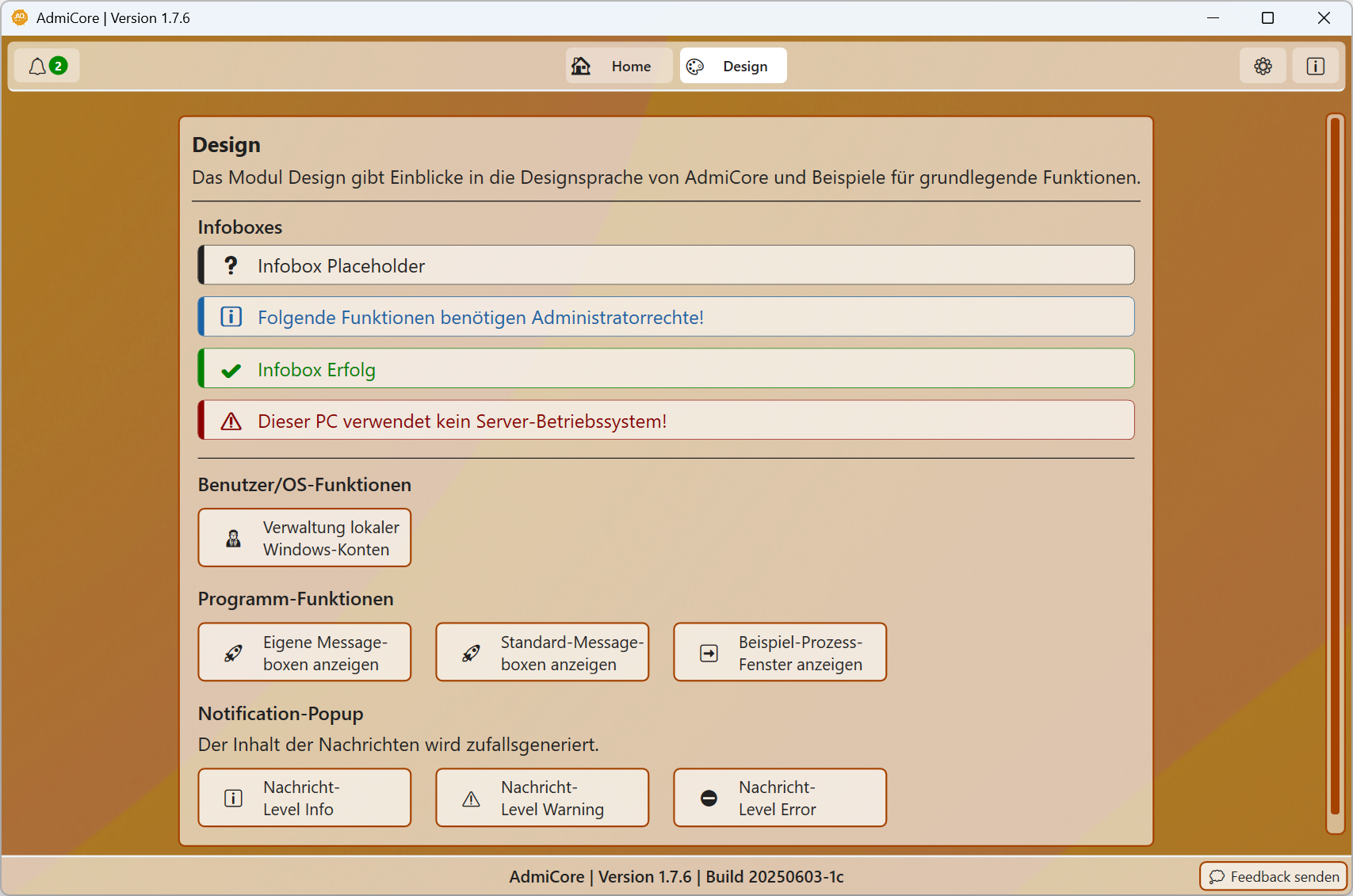This screenshot has height=896, width=1353.
Task: Click the AdmiCore app icon in title bar
Action: (20, 17)
